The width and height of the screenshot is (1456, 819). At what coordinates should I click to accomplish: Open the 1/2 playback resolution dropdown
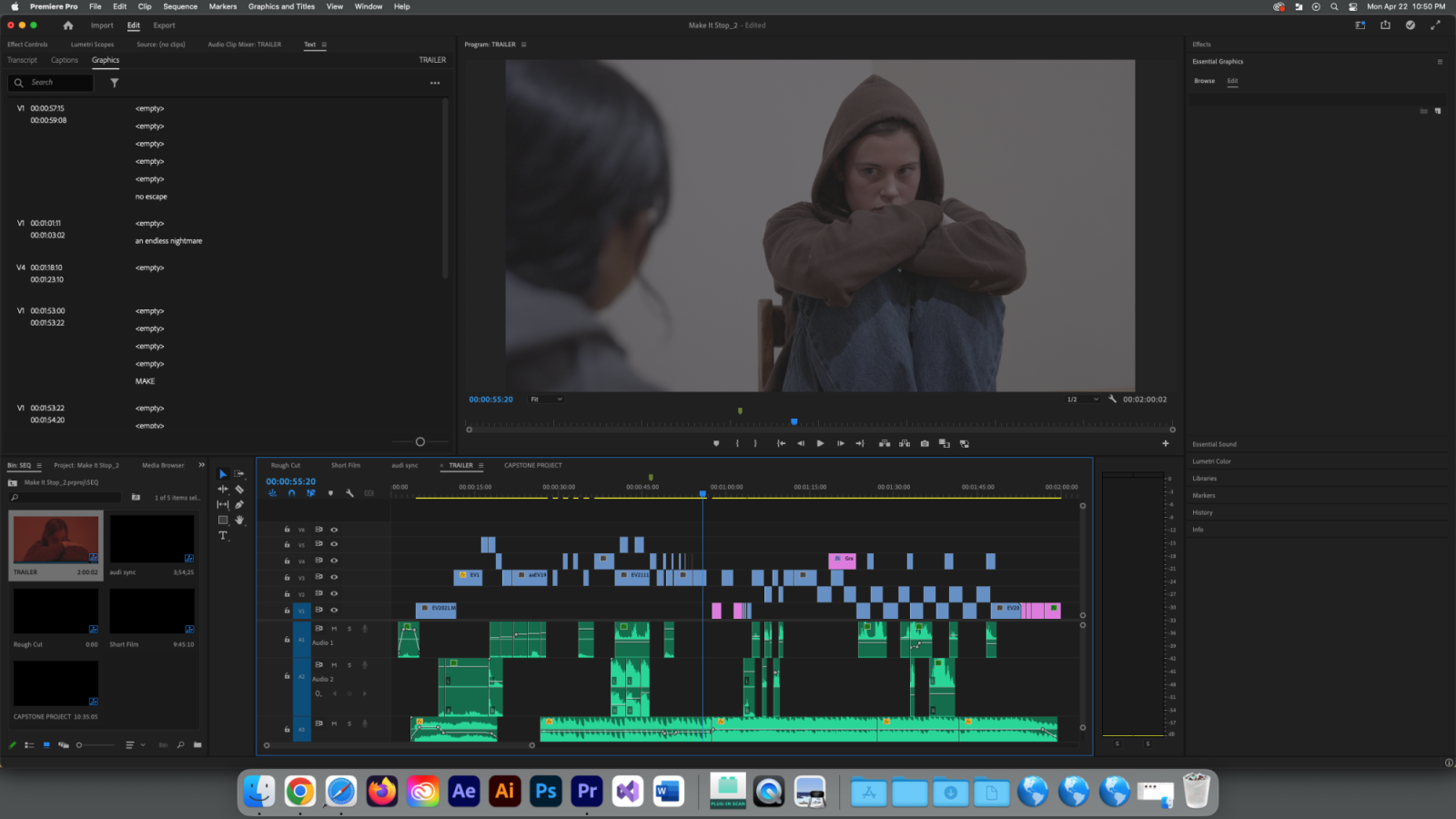click(1082, 399)
